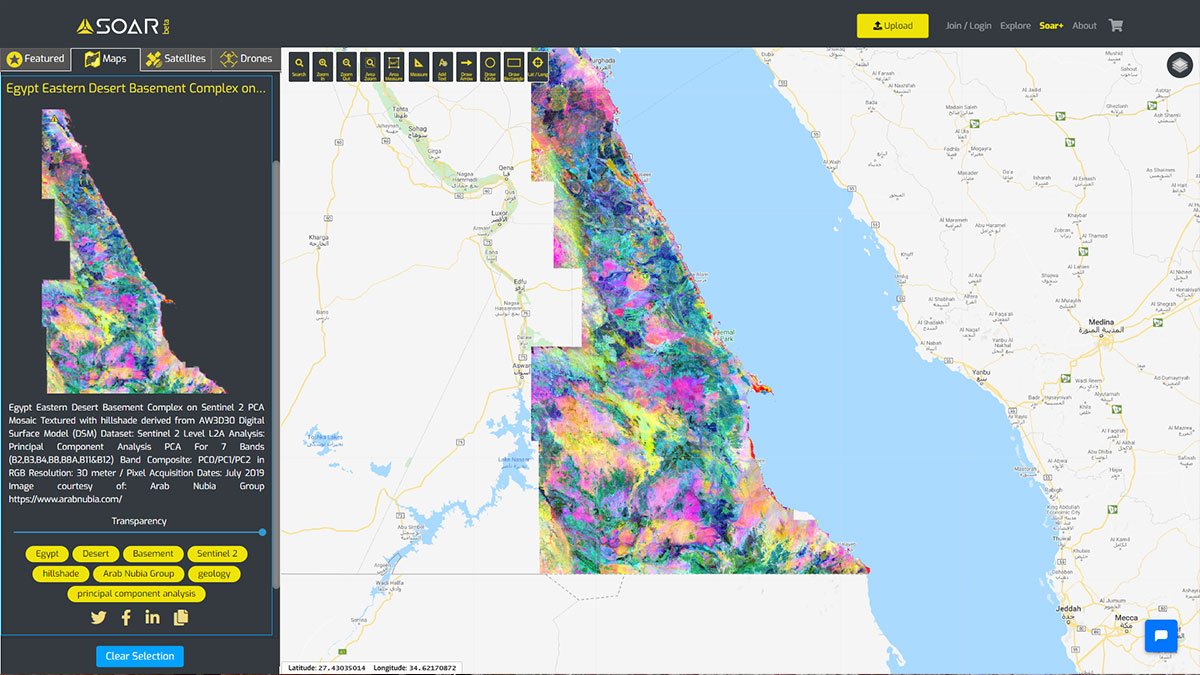This screenshot has height=675, width=1200.
Task: Copy link with the copy icon
Action: [181, 617]
